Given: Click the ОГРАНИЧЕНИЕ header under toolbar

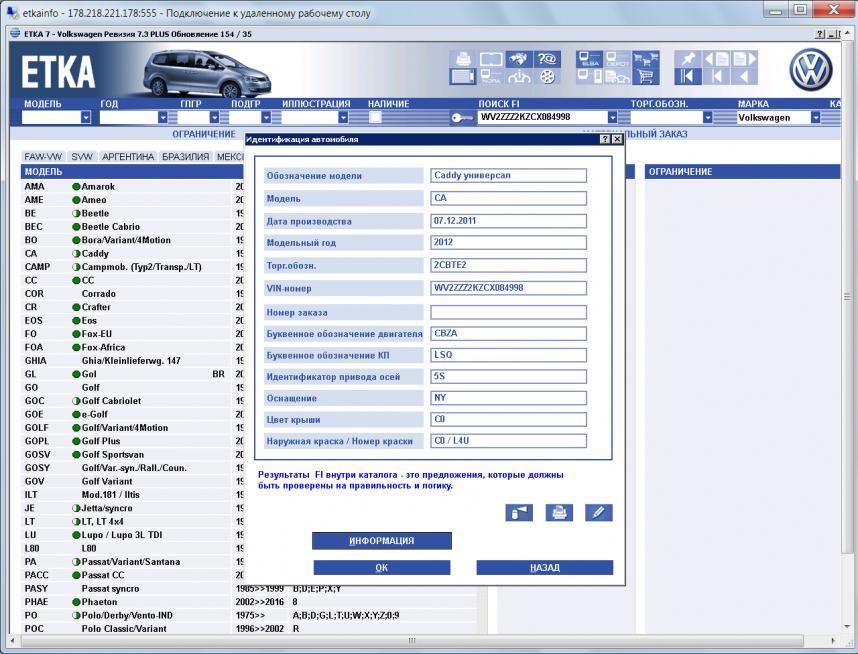Looking at the screenshot, I should pyautogui.click(x=204, y=134).
